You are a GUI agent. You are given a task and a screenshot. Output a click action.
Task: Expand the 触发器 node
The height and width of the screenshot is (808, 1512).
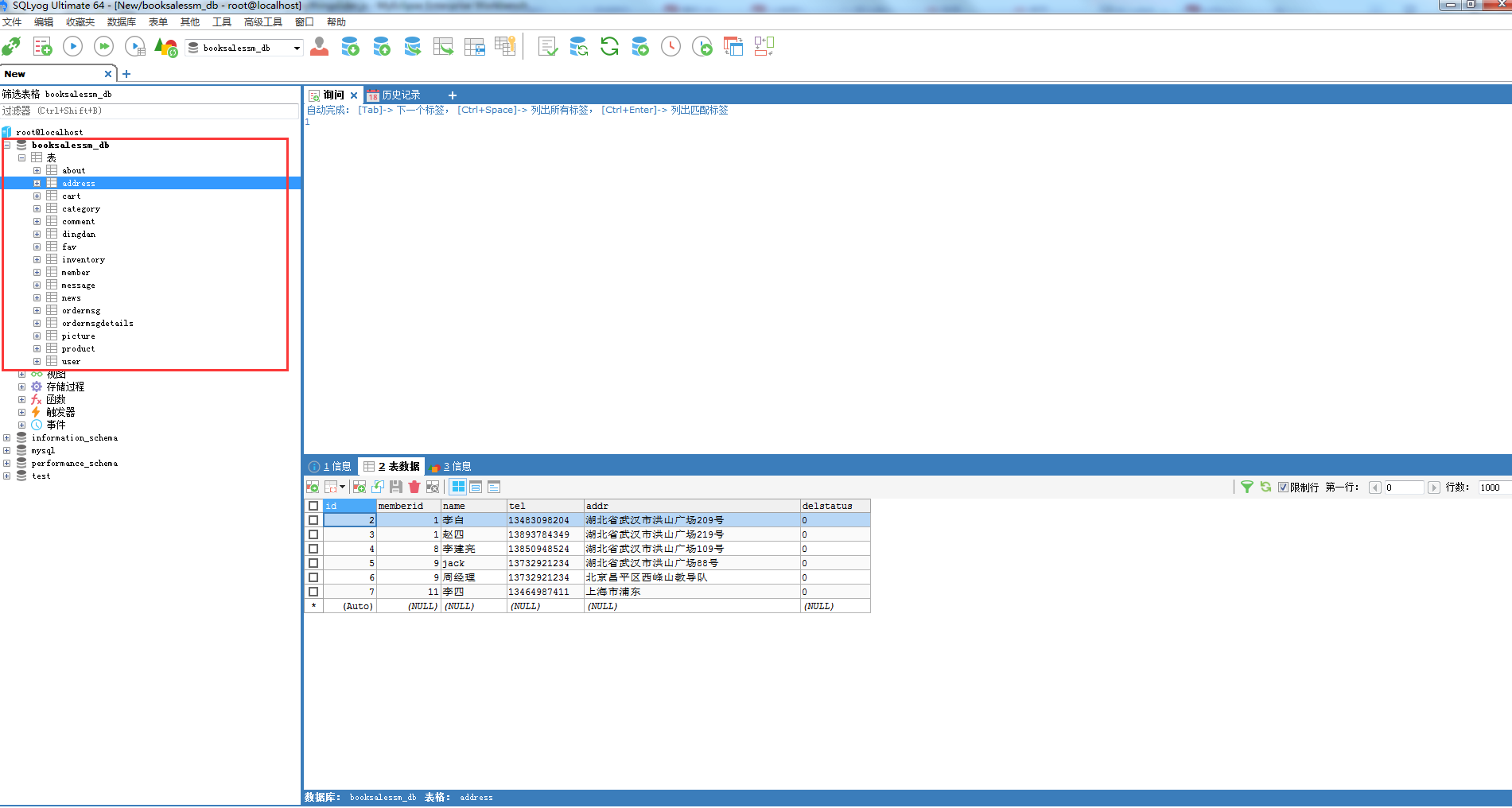(x=21, y=413)
